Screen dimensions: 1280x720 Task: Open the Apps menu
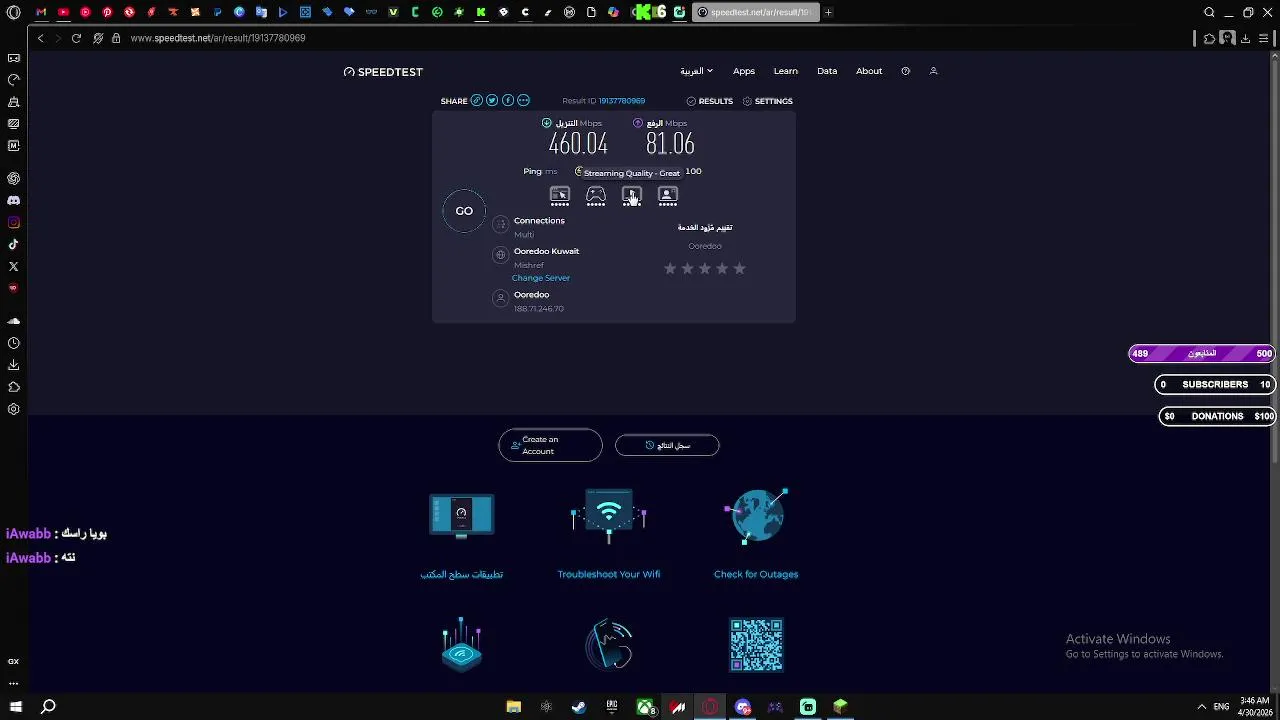(x=744, y=71)
